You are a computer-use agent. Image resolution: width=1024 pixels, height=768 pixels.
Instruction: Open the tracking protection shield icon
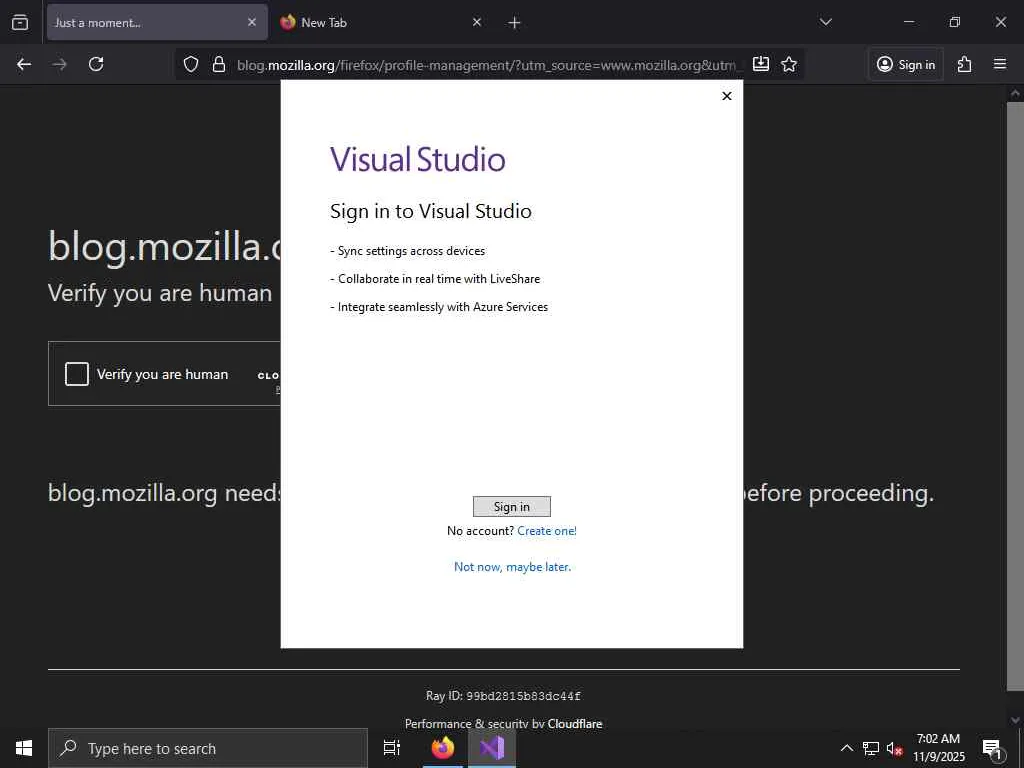(x=191, y=64)
